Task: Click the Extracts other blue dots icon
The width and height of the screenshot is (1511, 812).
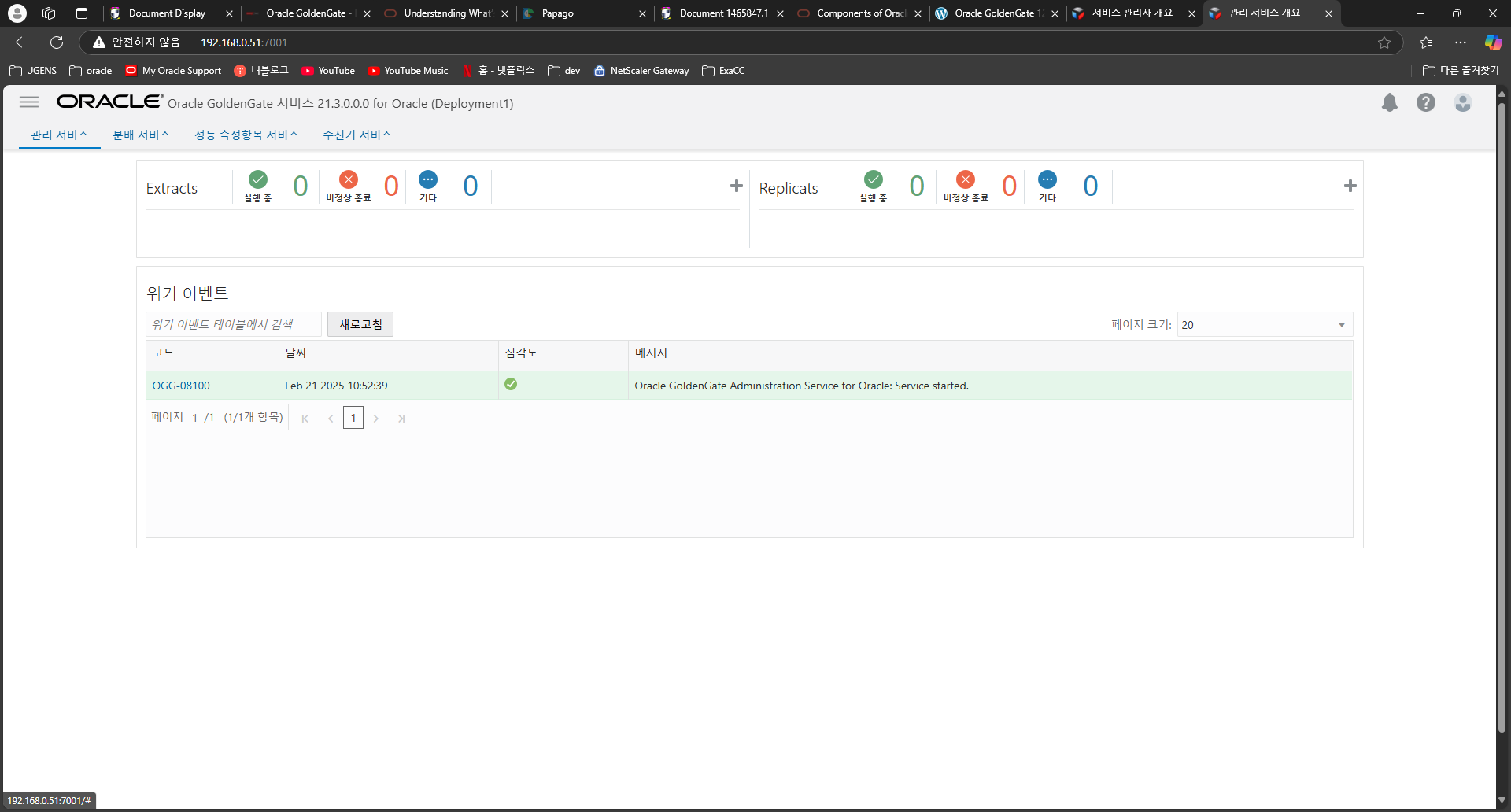Action: [x=428, y=179]
